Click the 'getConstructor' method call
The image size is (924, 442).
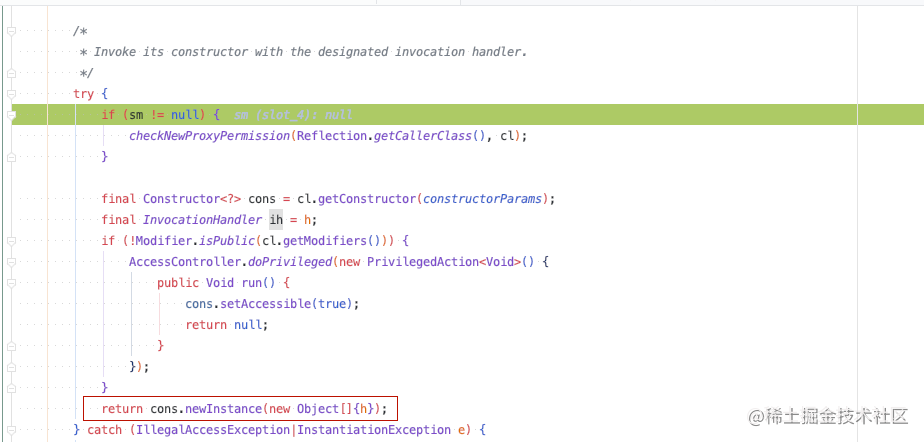click(x=367, y=199)
